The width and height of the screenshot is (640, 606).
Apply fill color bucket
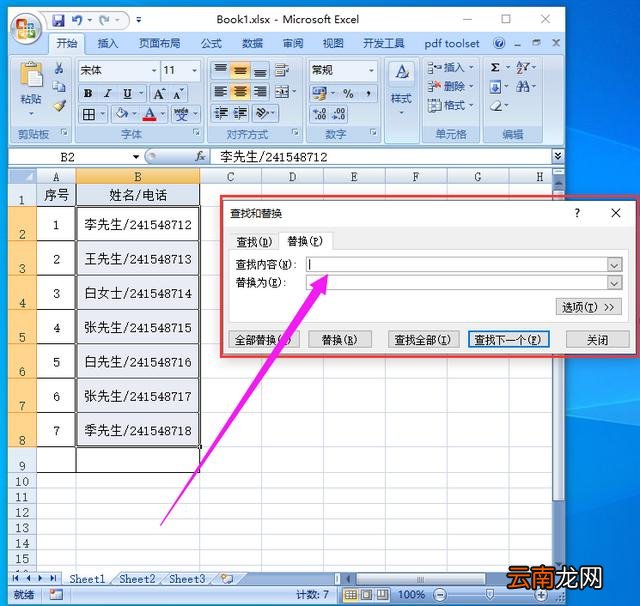coord(121,114)
